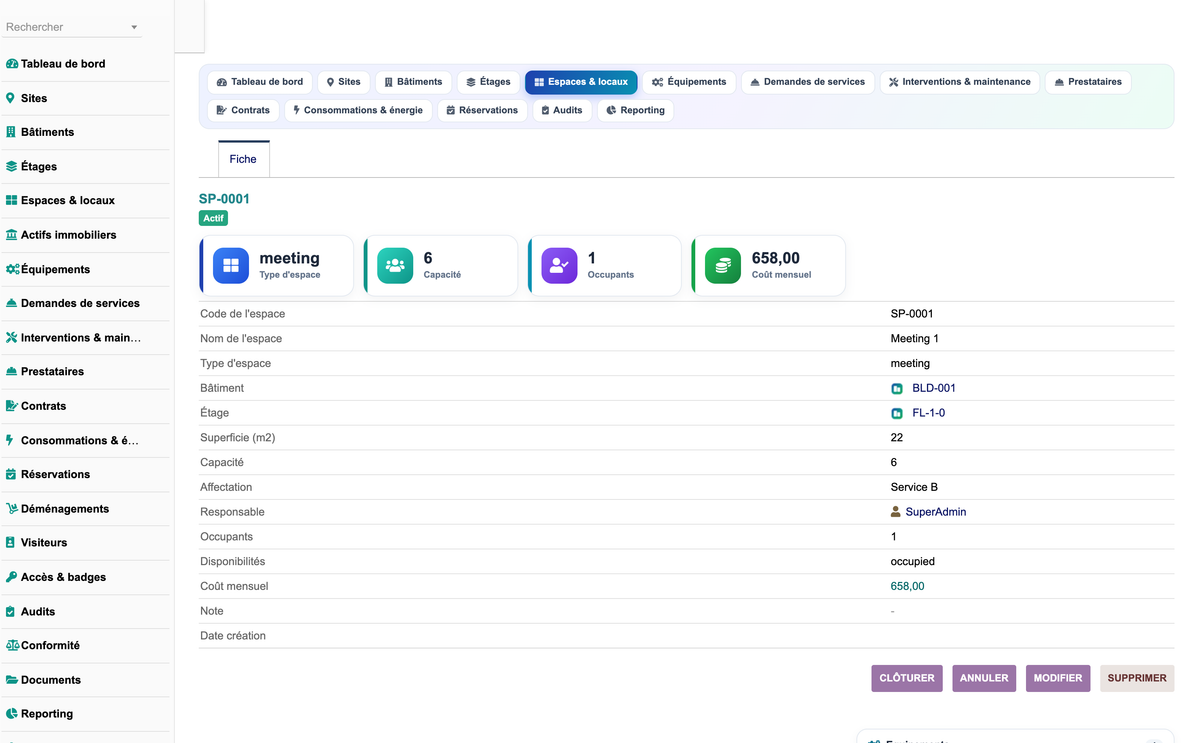Click the blue meeting space type icon

point(231,266)
